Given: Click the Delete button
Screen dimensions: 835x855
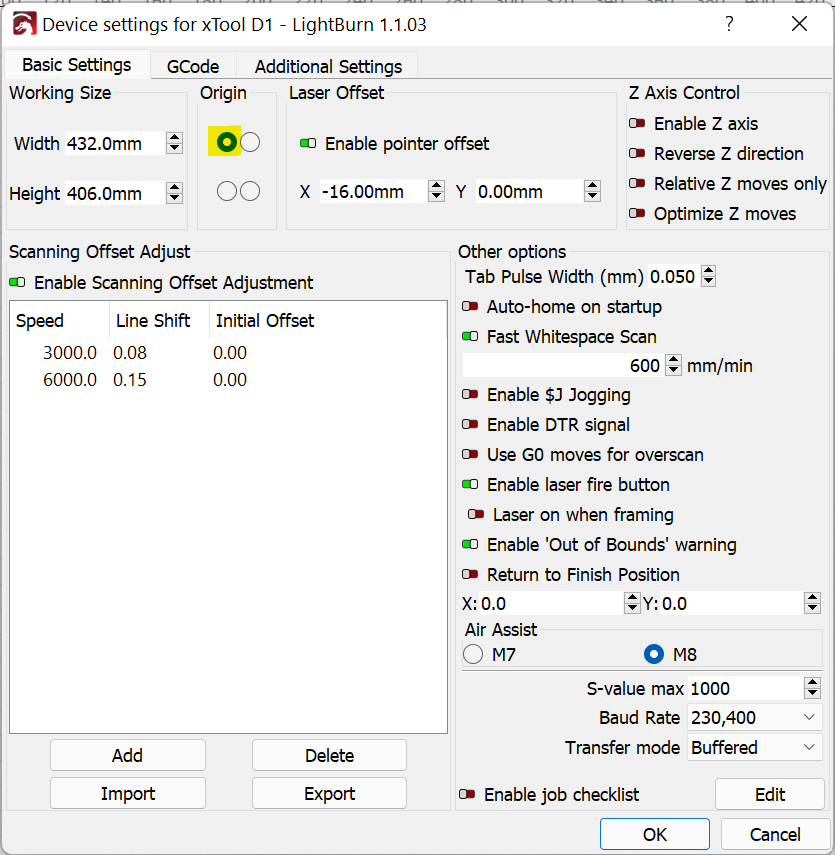Looking at the screenshot, I should click(x=329, y=755).
